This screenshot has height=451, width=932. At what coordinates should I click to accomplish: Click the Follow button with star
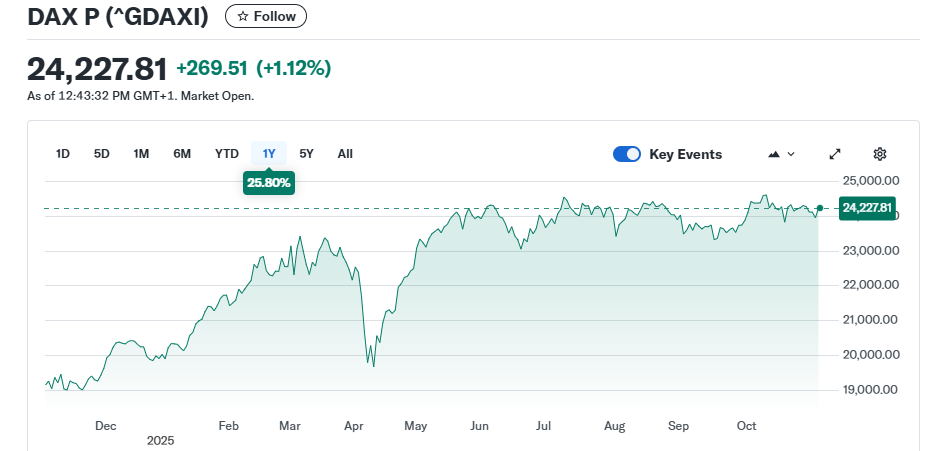(266, 17)
